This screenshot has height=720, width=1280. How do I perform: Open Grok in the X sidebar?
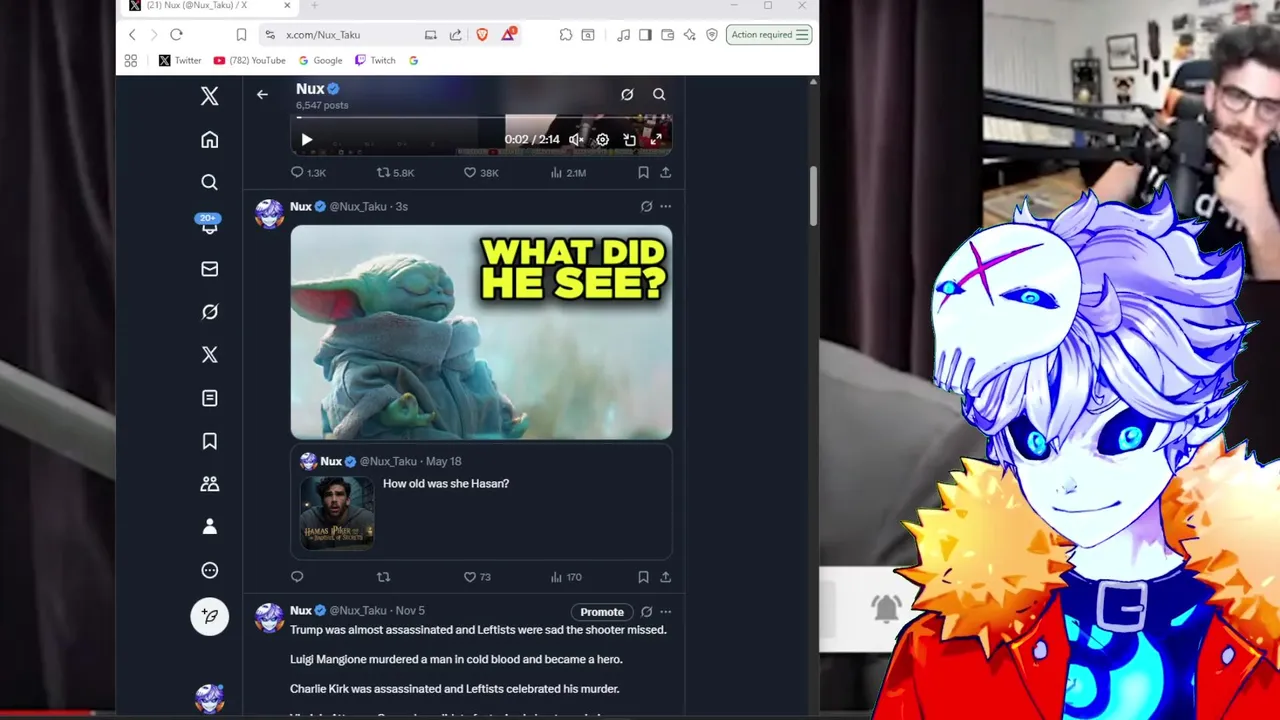tap(209, 312)
